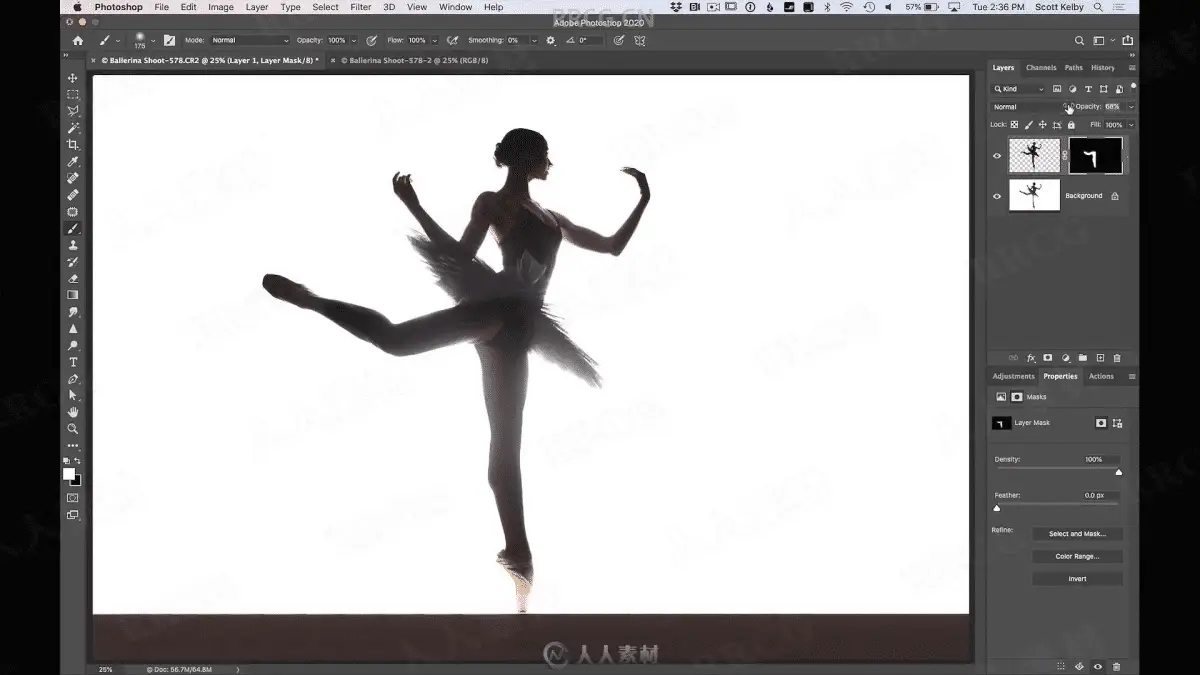Click the Select and Mask button
Viewport: 1200px width, 675px height.
1077,534
